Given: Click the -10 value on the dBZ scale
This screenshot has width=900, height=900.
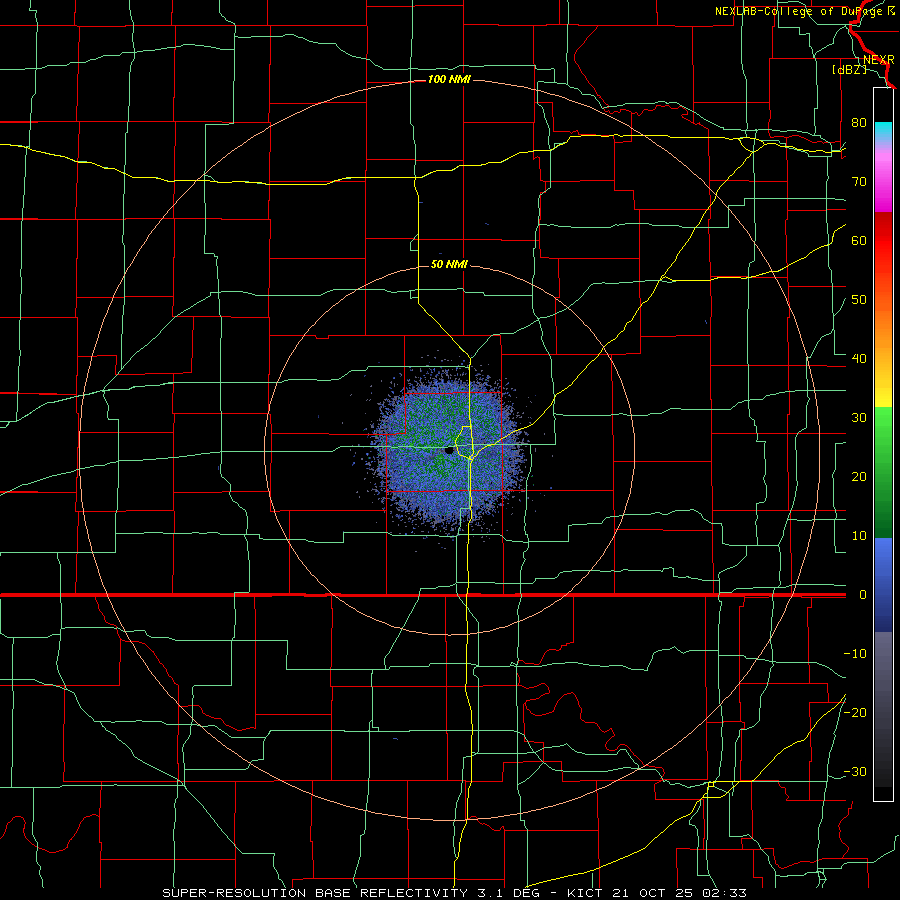Looking at the screenshot, I should click(x=855, y=654).
